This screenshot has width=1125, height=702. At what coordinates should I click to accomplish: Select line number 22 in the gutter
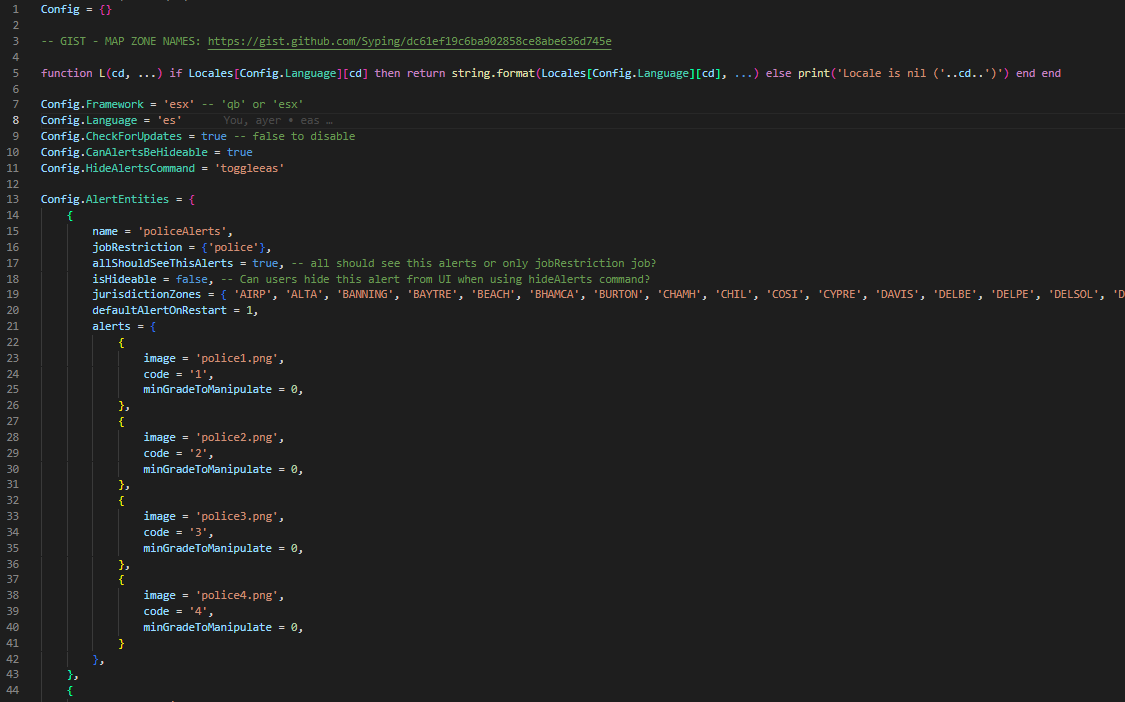point(13,342)
